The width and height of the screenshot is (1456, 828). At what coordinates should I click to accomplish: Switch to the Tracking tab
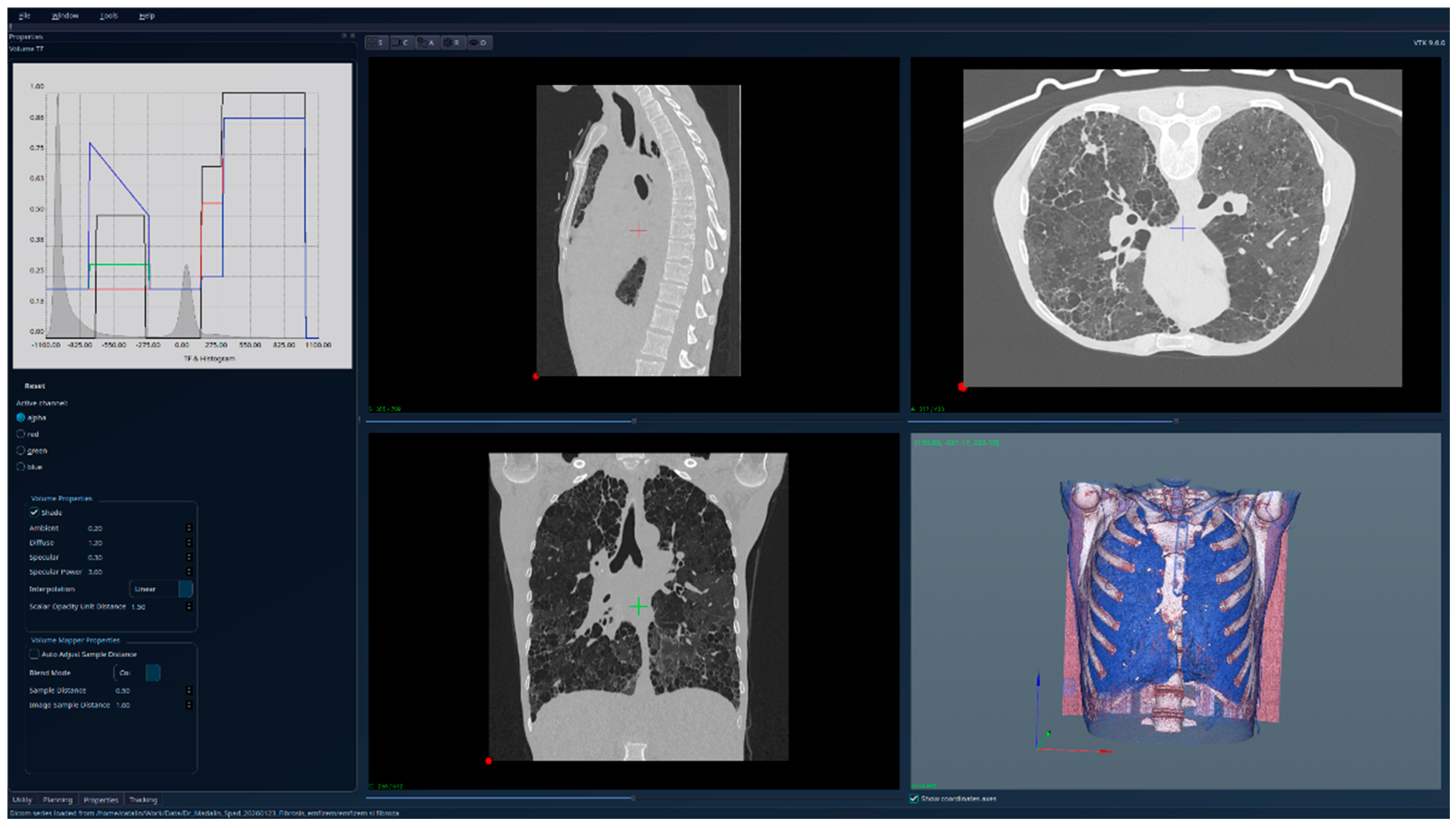(143, 800)
